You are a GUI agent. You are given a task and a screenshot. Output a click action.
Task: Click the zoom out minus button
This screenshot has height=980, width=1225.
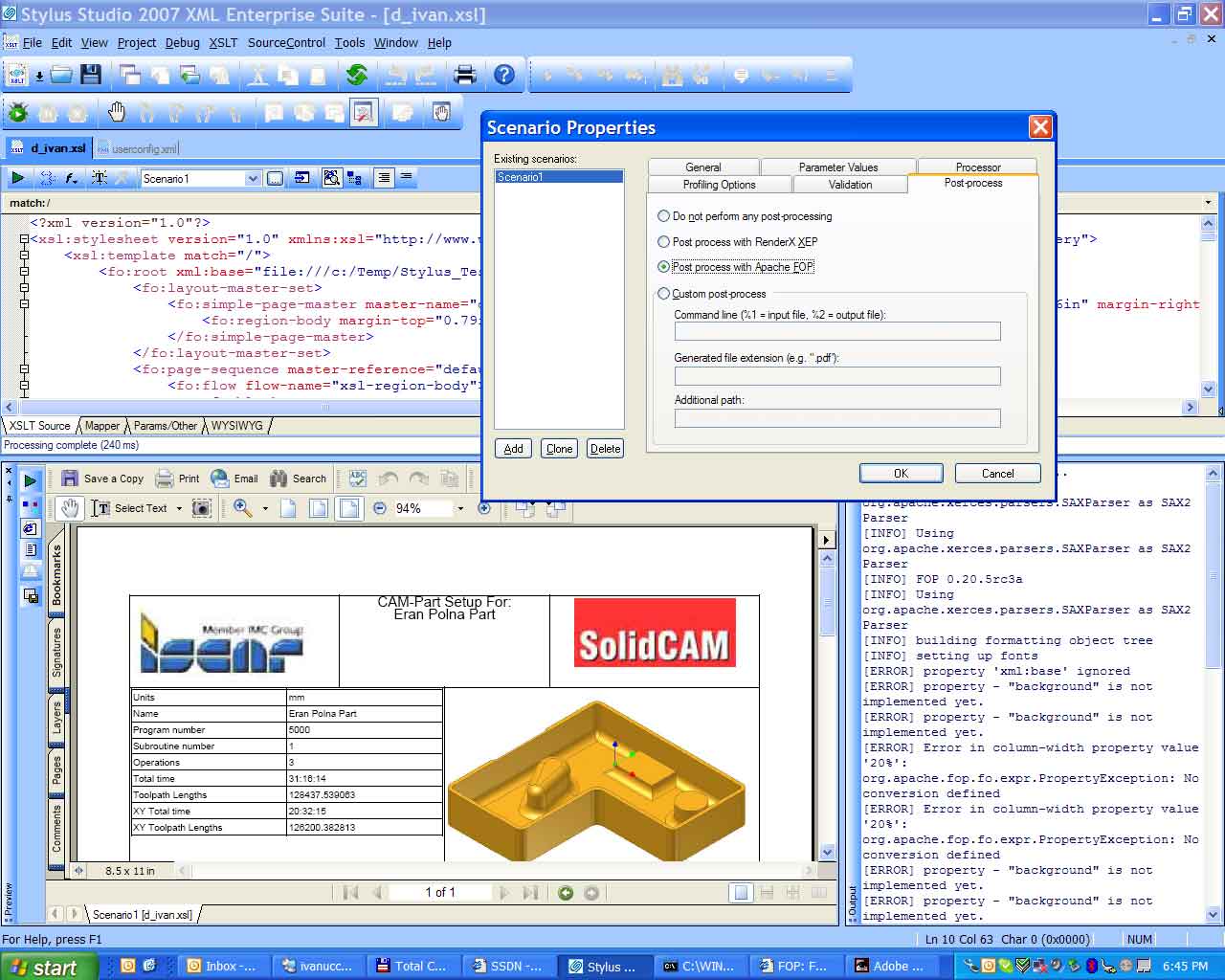pos(380,508)
